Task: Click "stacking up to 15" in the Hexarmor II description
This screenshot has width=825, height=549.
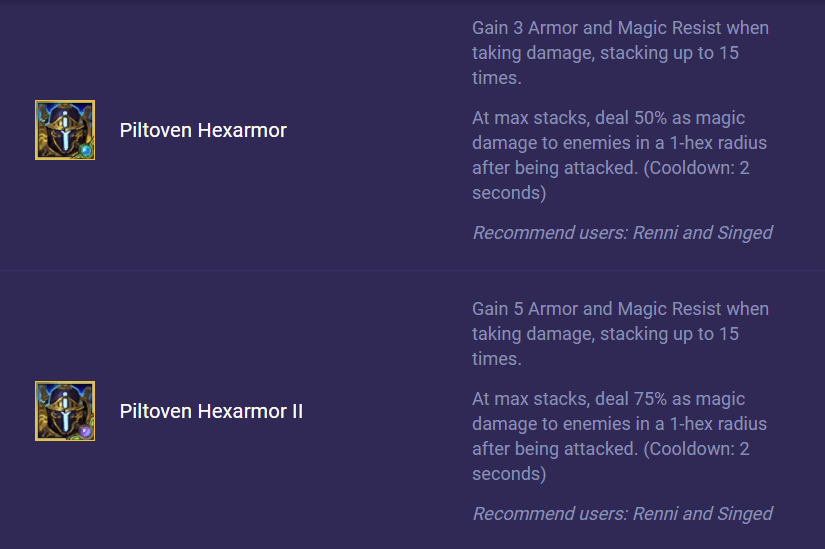Action: [669, 334]
